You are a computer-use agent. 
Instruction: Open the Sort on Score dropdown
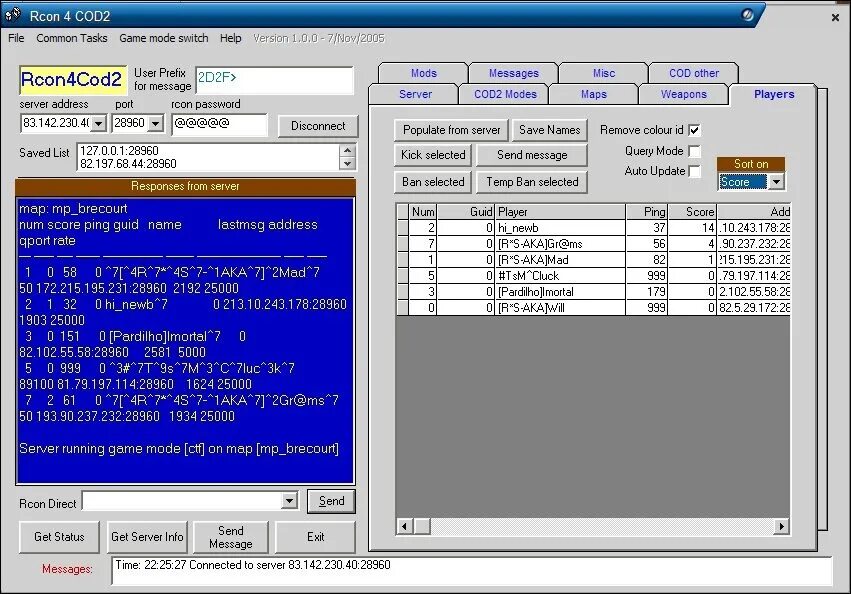[x=777, y=182]
